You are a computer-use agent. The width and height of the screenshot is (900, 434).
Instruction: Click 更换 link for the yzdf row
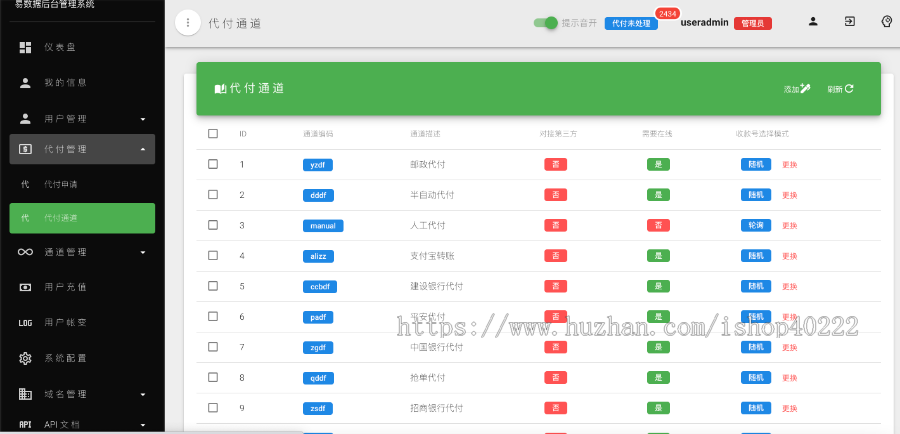point(789,165)
